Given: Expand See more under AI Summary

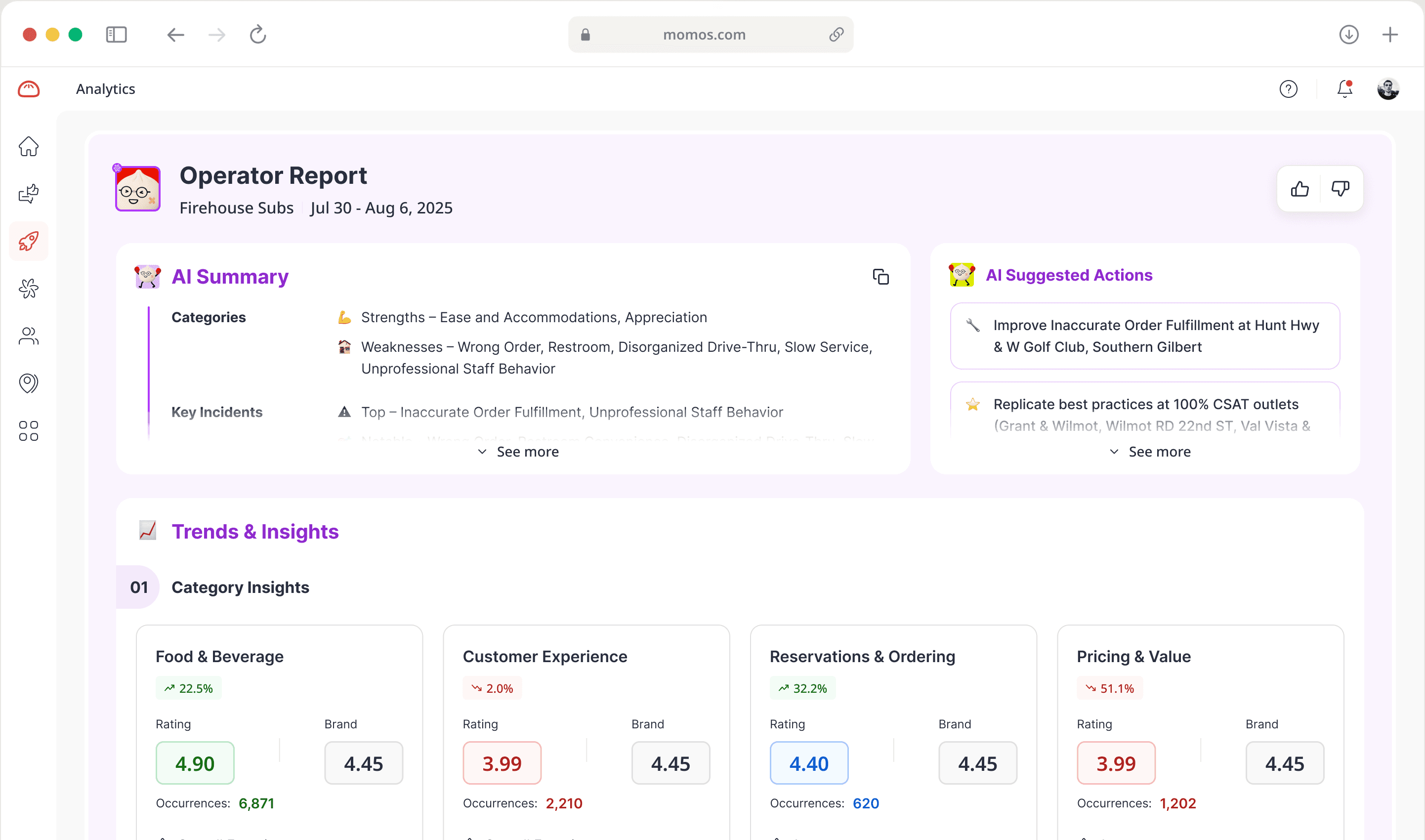Looking at the screenshot, I should click(517, 451).
